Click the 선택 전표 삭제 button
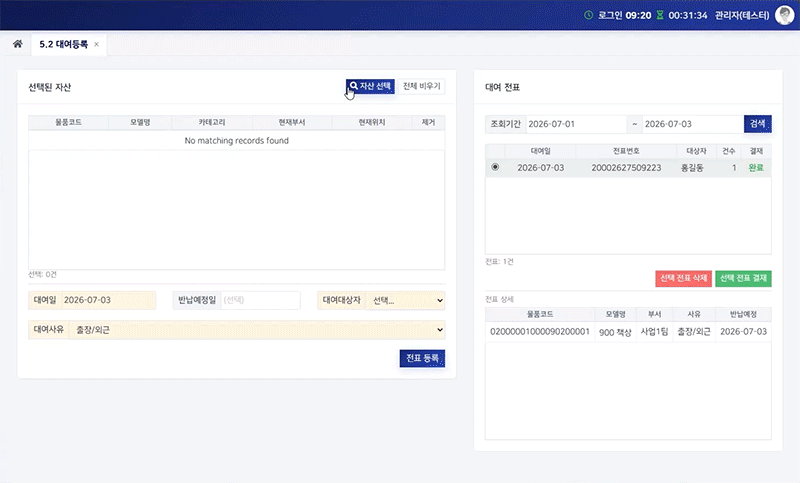800x483 pixels. click(x=683, y=278)
